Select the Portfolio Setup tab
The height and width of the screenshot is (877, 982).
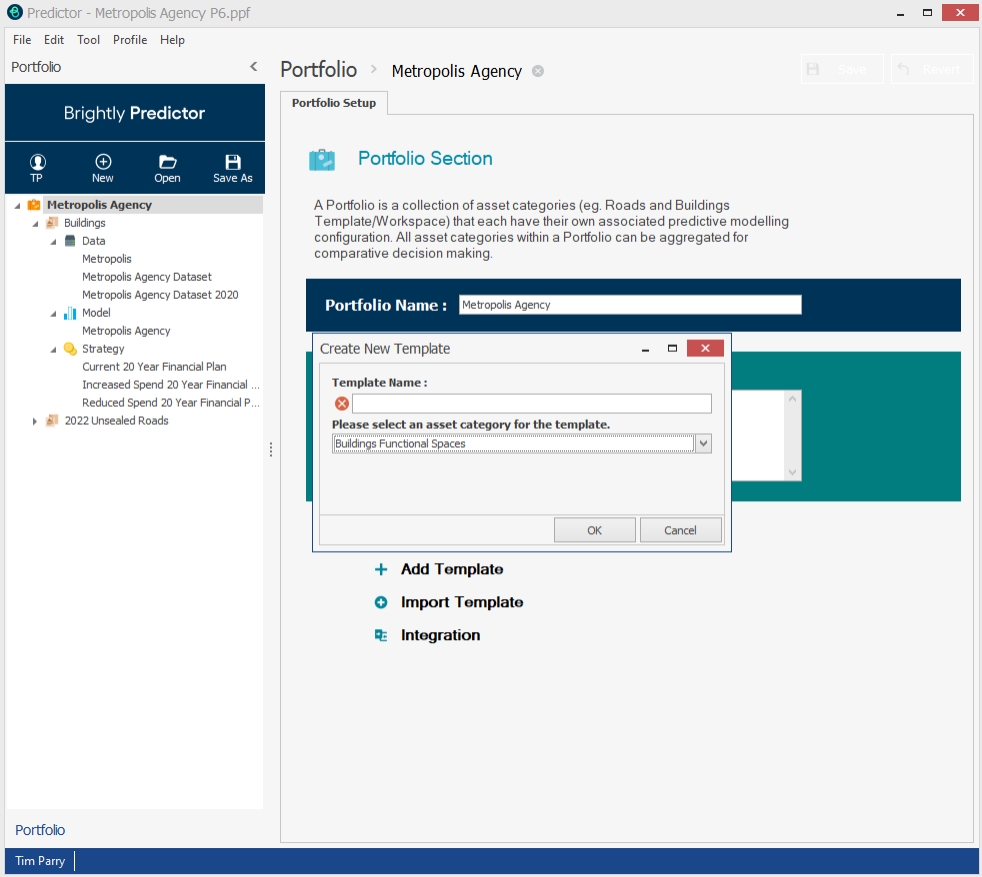click(x=334, y=103)
